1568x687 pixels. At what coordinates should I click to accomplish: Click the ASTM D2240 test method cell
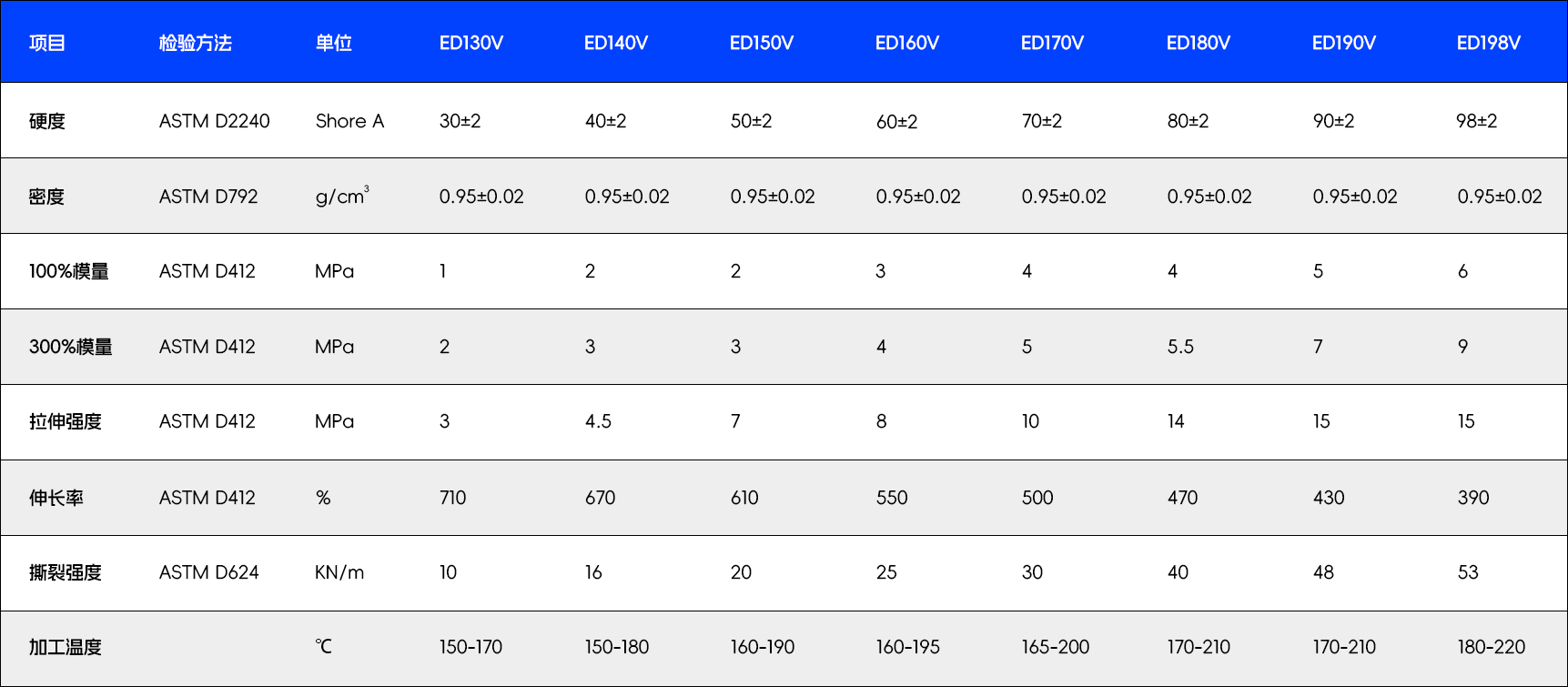point(214,121)
